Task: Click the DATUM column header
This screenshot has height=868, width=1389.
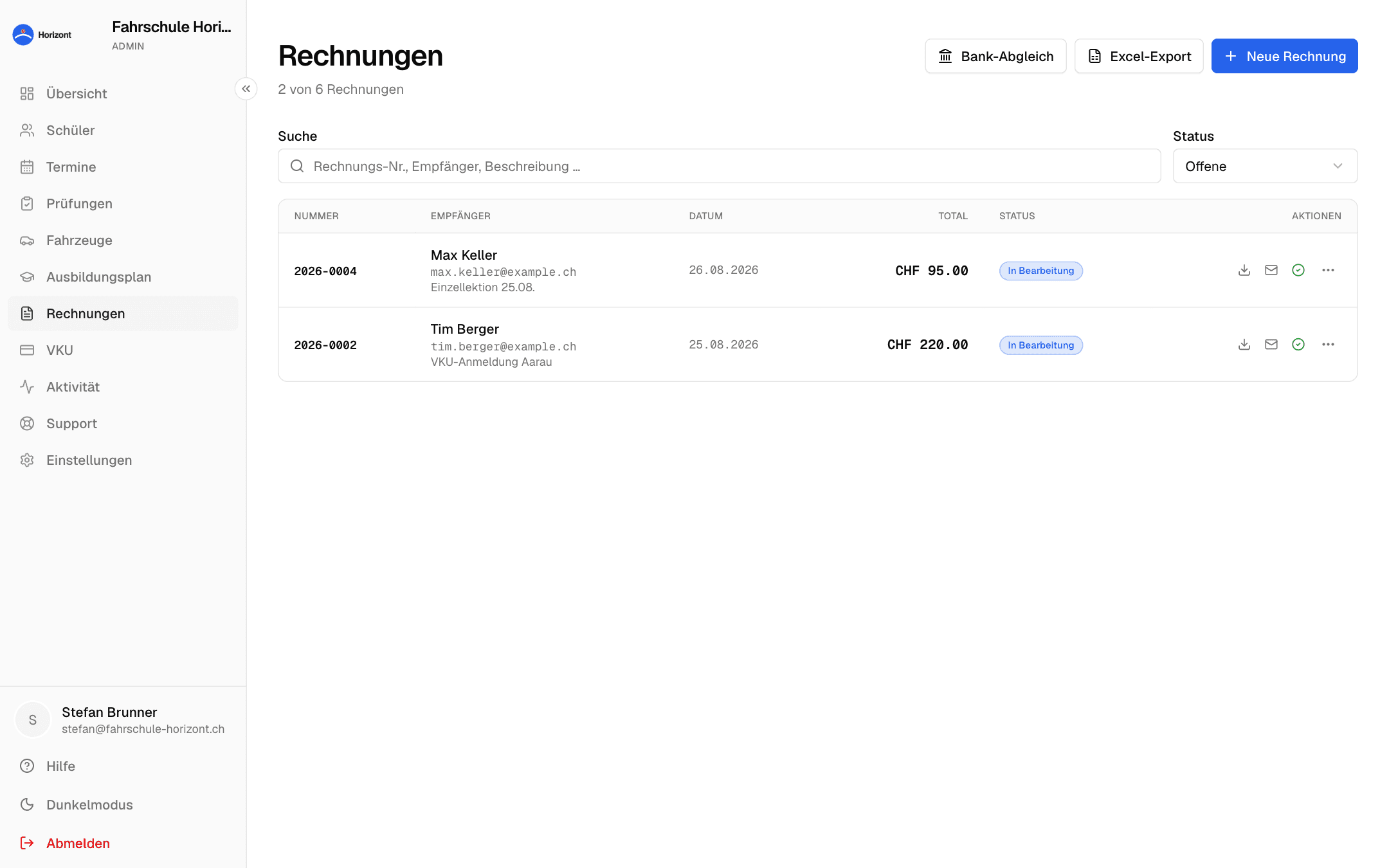Action: [706, 216]
